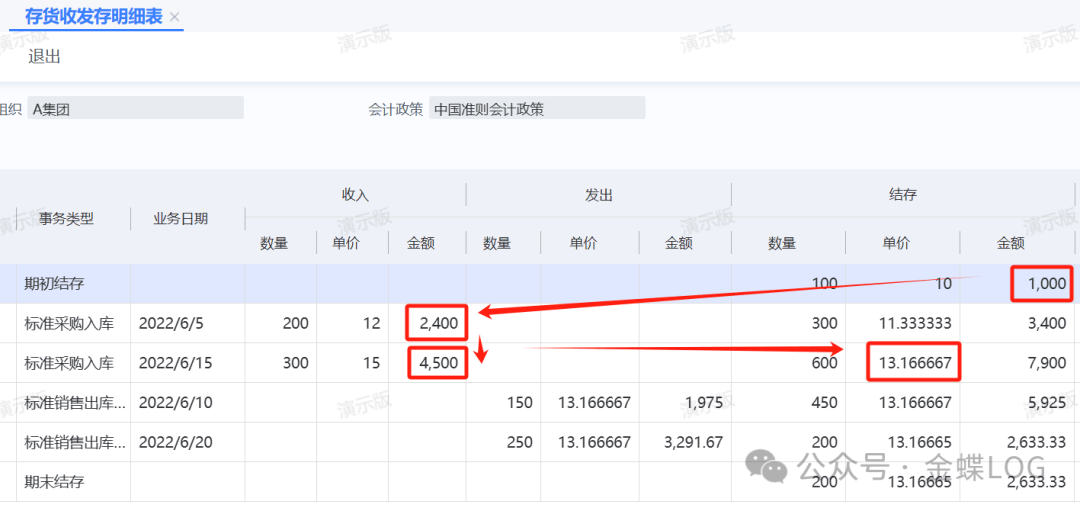Viewport: 1080px width, 511px height.
Task: Click the 组织 field showing A集团
Action: [x=135, y=109]
